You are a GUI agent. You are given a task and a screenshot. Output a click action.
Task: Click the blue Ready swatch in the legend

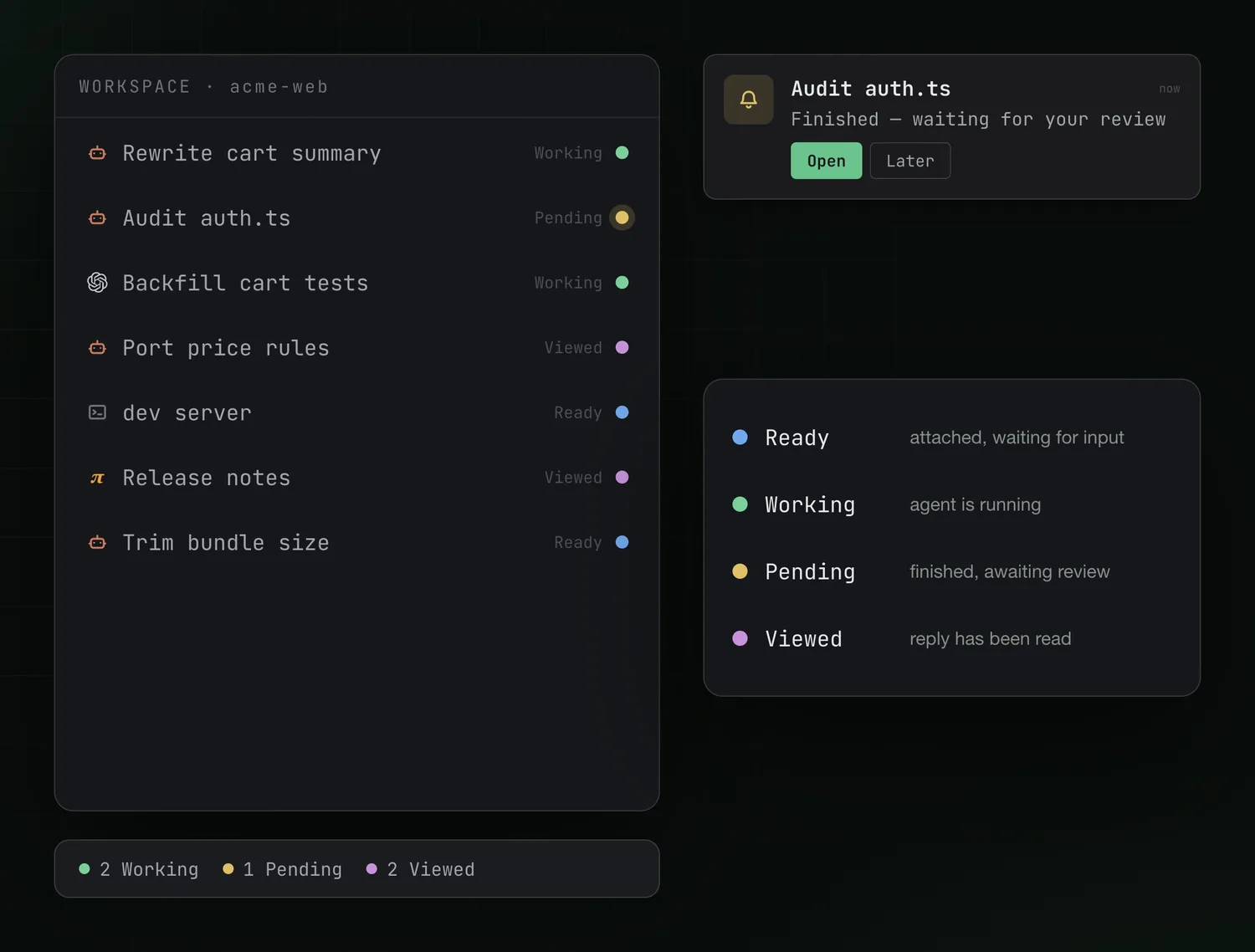[x=740, y=437]
